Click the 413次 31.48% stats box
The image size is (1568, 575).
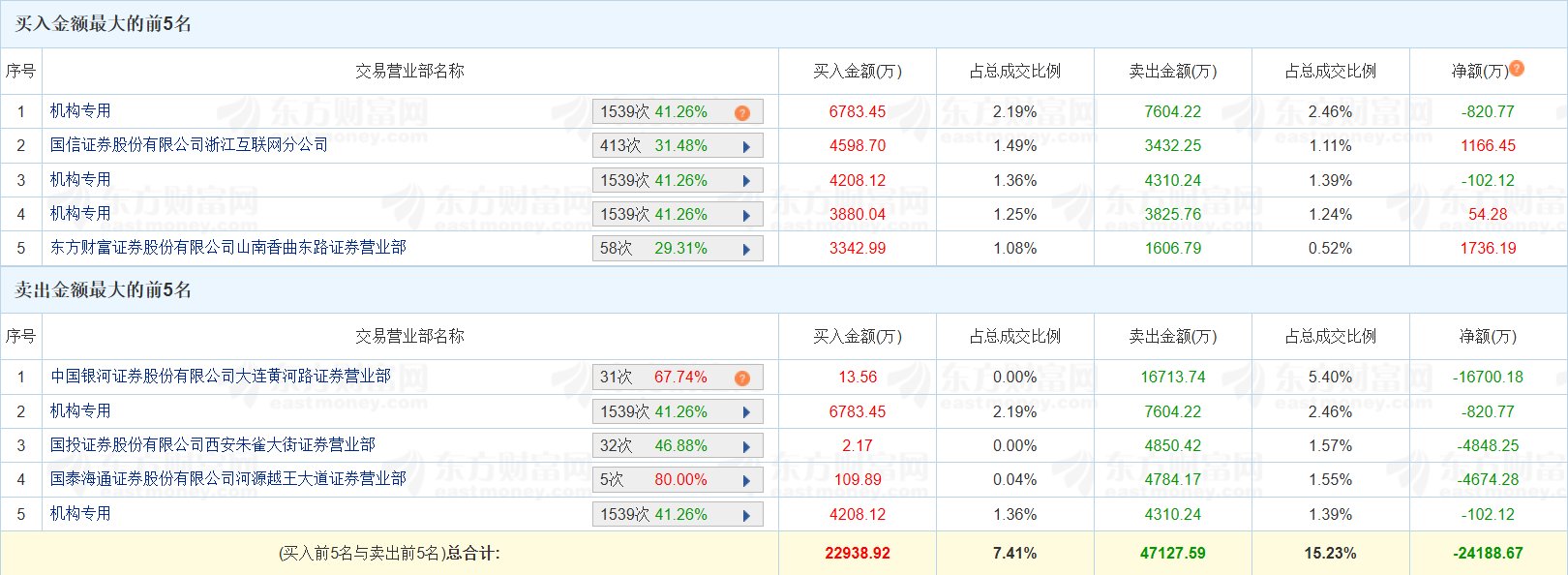pyautogui.click(x=653, y=146)
